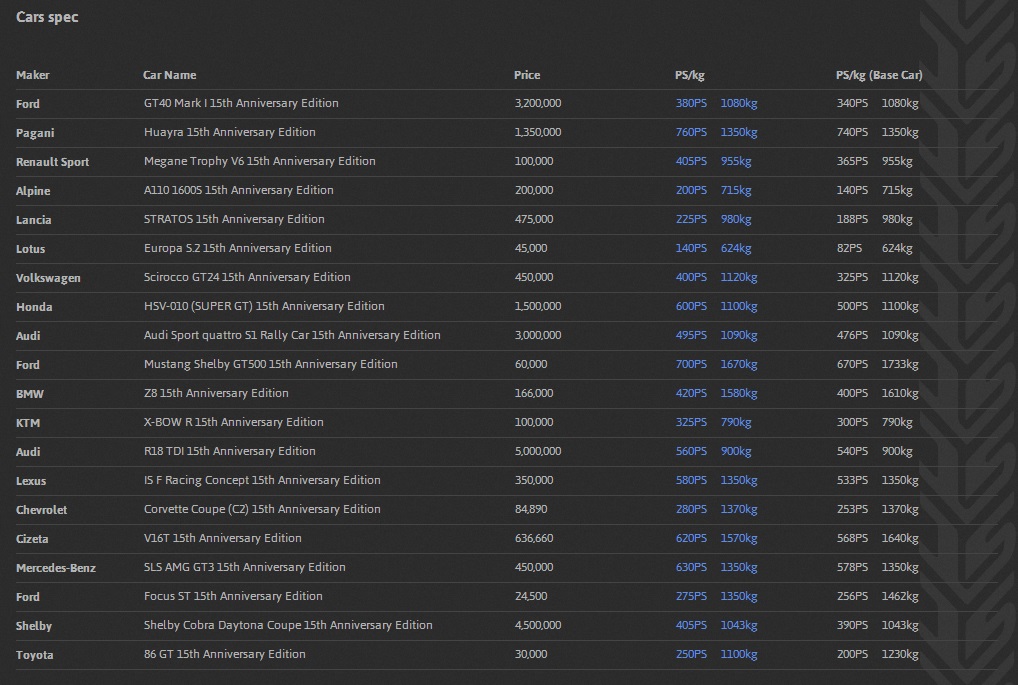The width and height of the screenshot is (1018, 685).
Task: Click IS F Racing Concept 15th Anniversary Edition
Action: tap(262, 480)
